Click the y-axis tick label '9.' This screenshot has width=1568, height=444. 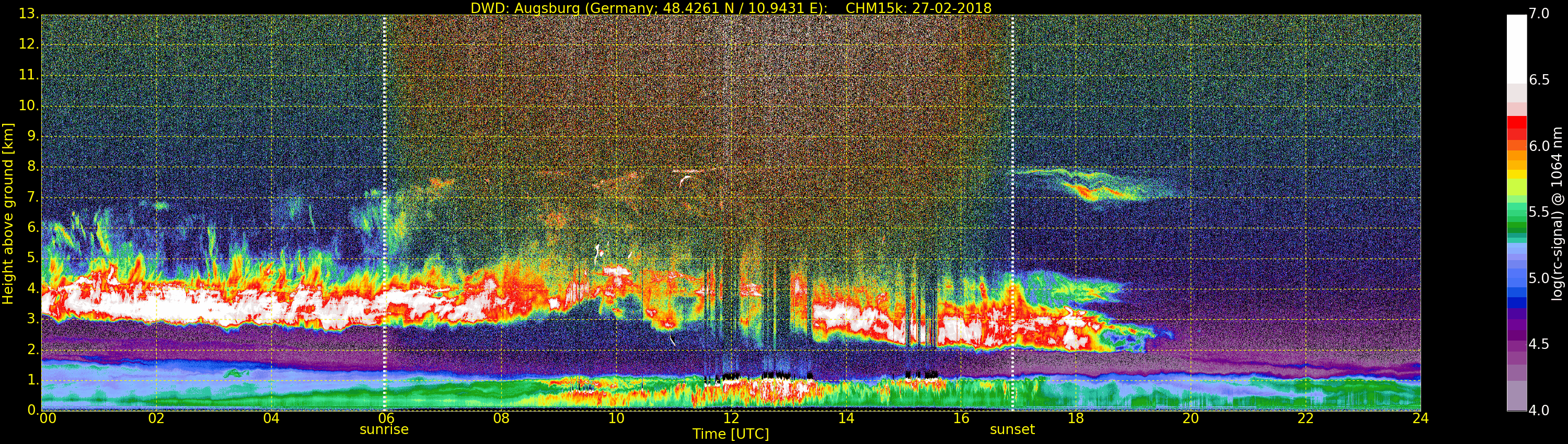[33, 136]
